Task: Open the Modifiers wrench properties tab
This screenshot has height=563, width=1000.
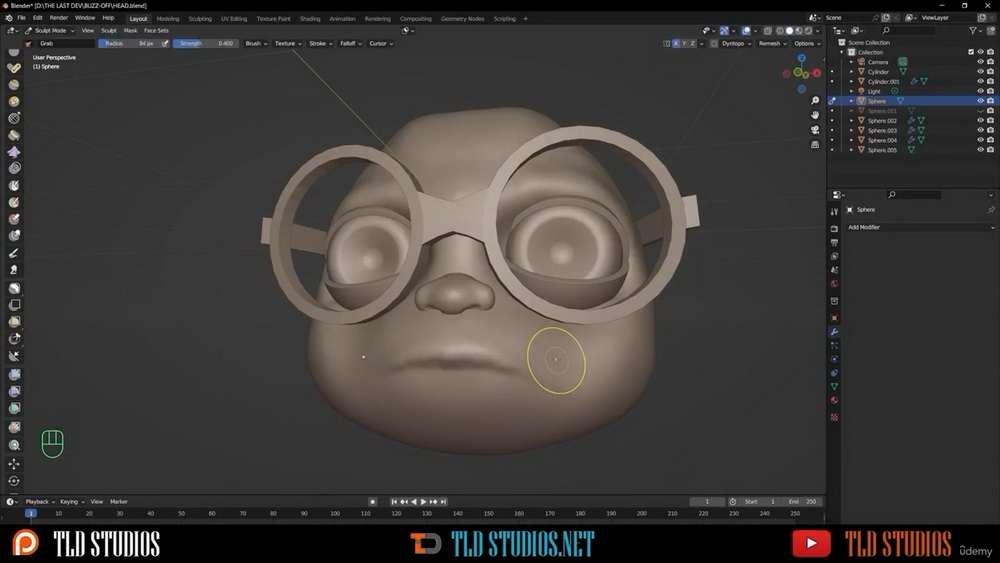Action: point(834,332)
